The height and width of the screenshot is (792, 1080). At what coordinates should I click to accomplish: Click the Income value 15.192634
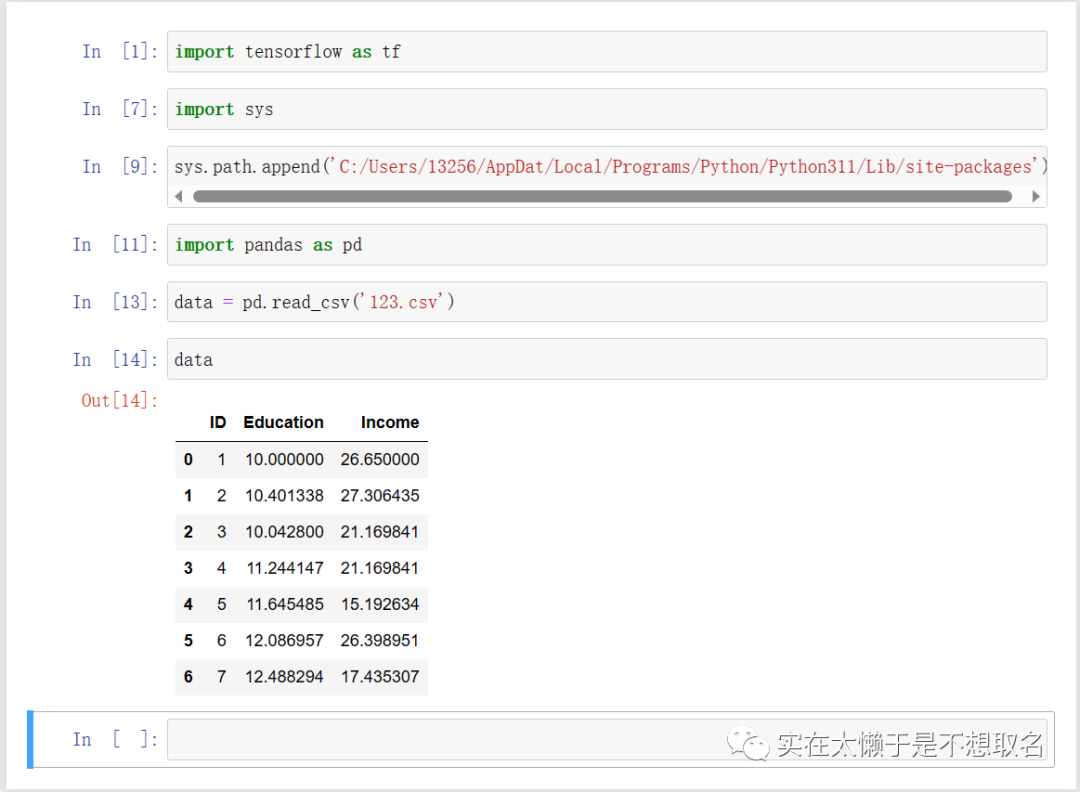coord(380,604)
